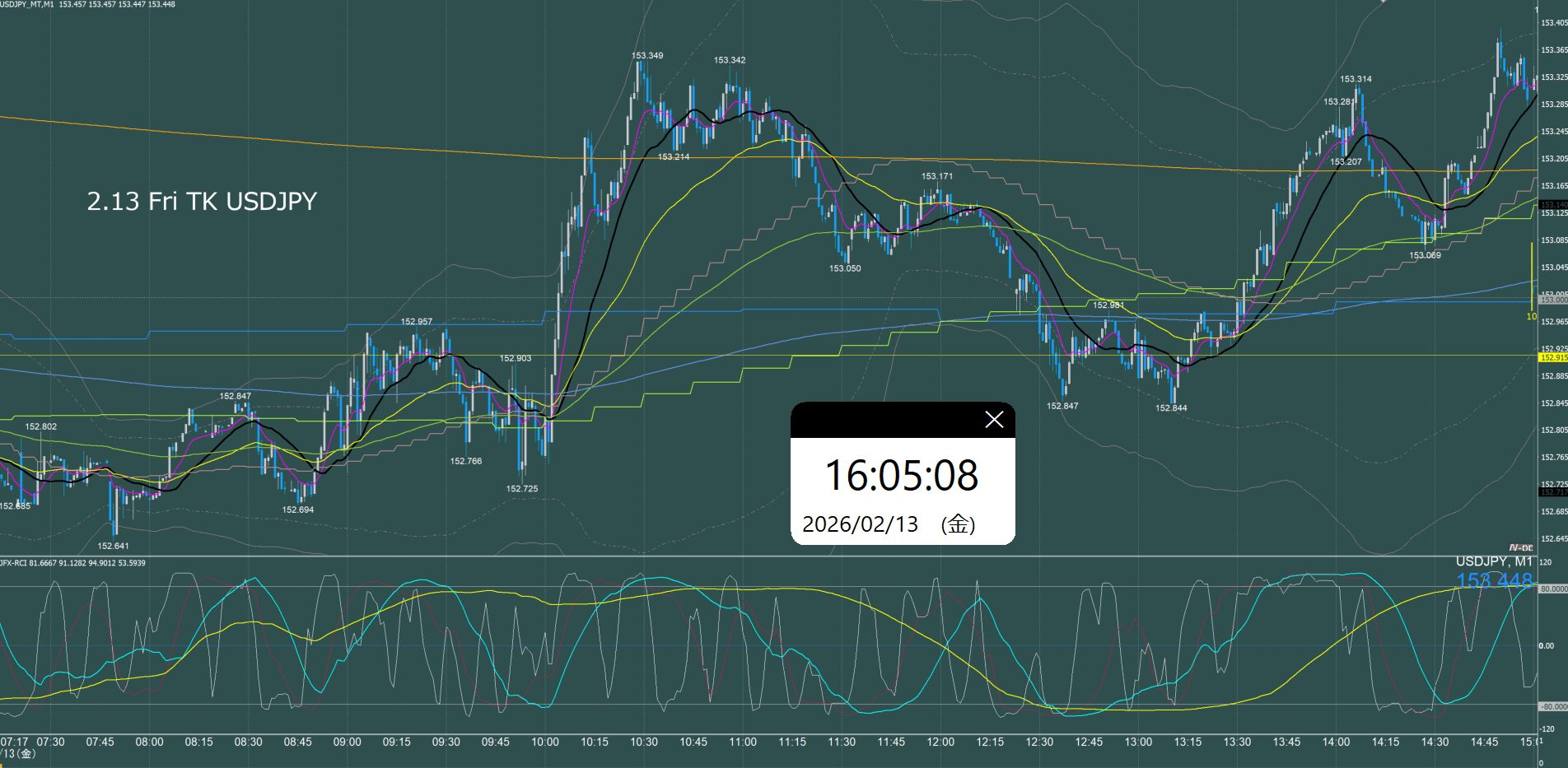Click the 2026/02/13 date in clock widget
Image resolution: width=1568 pixels, height=768 pixels.
[x=860, y=525]
